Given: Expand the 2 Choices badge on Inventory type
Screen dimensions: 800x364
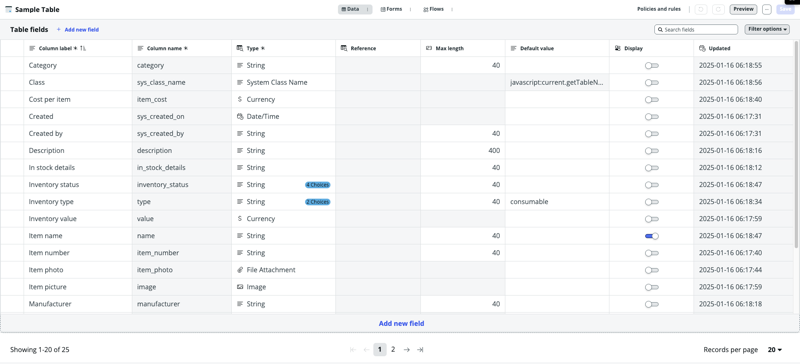Looking at the screenshot, I should [317, 202].
